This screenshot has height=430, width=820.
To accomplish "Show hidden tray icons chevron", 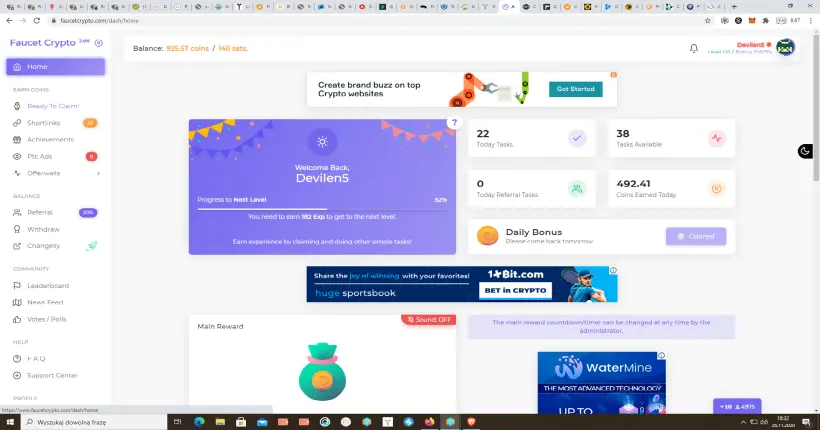I will click(743, 422).
